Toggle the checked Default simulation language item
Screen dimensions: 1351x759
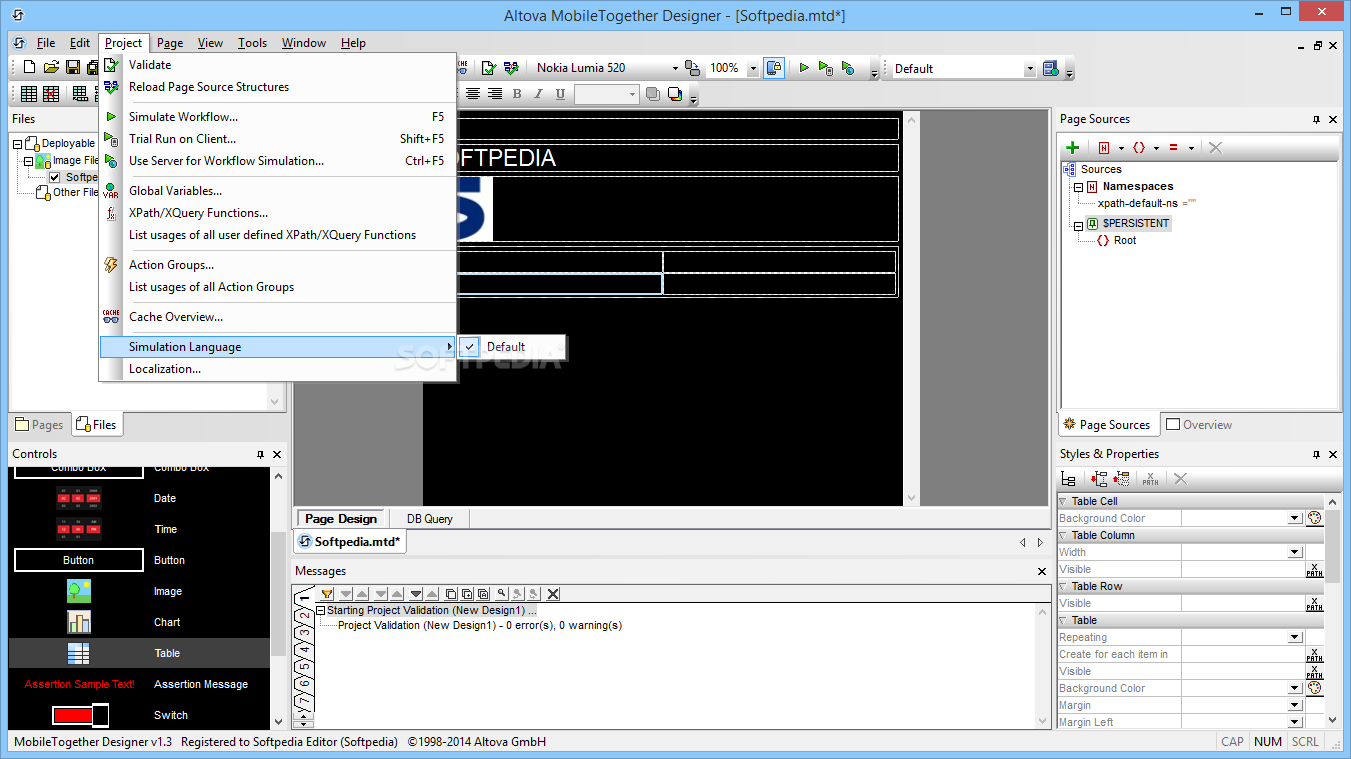(512, 347)
